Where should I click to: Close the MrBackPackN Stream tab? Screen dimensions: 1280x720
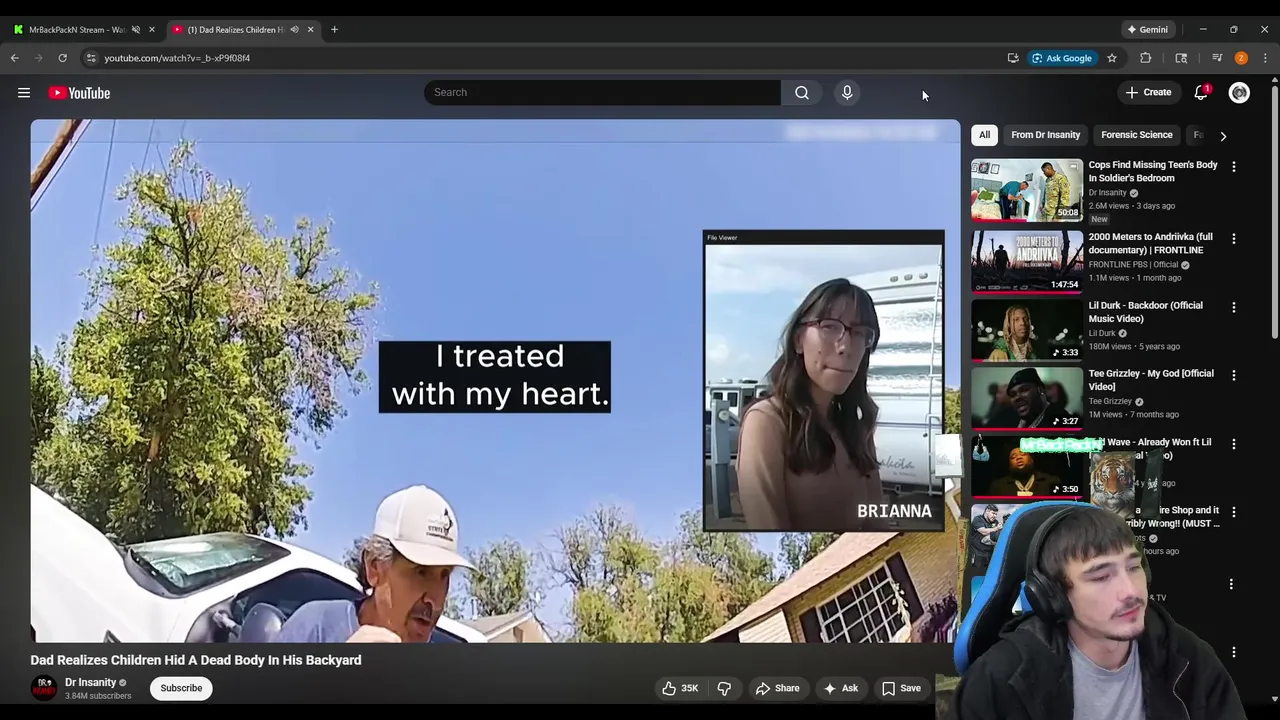coord(152,30)
